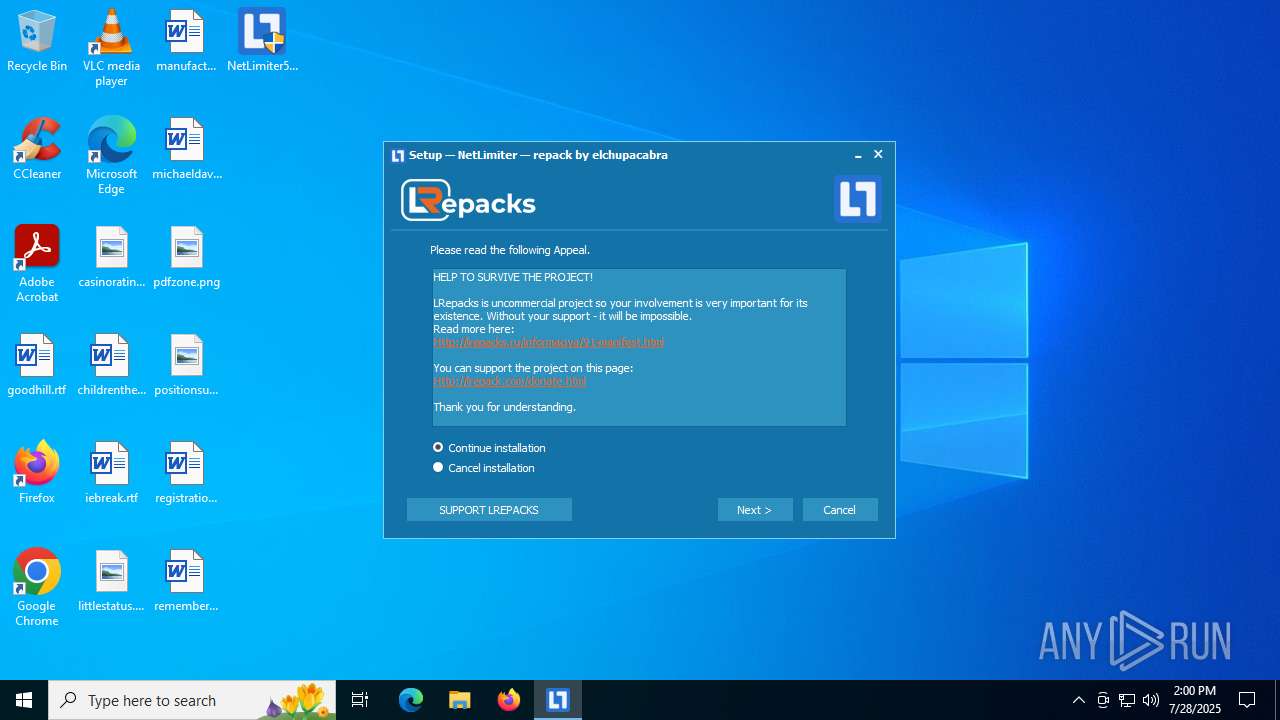Select the casinoratin... image file
The width and height of the screenshot is (1280, 720).
click(111, 258)
